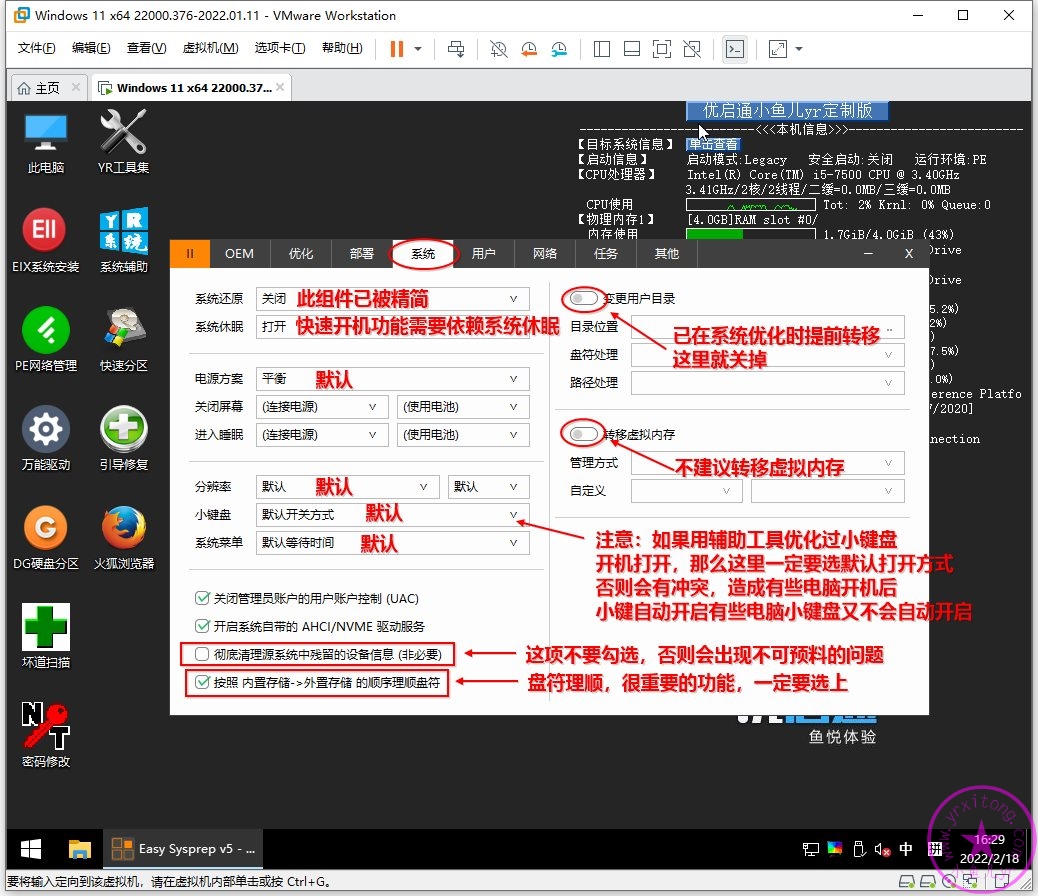Close the Windows 11 x64 VM tab

coord(281,87)
